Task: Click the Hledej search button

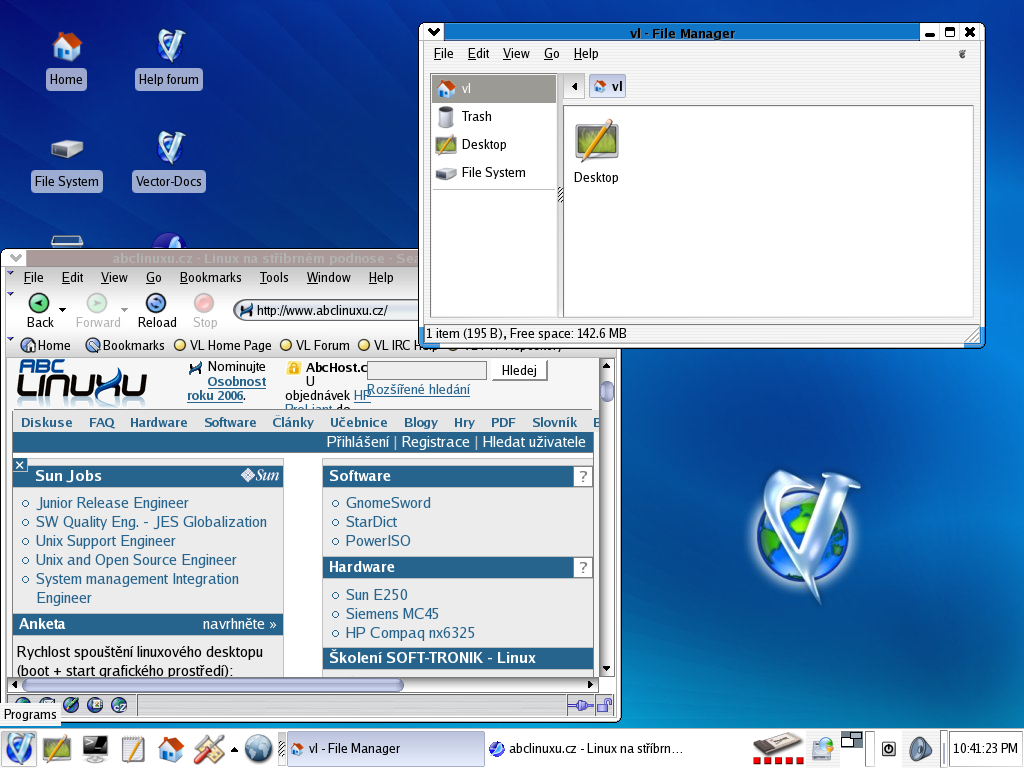Action: pyautogui.click(x=519, y=370)
